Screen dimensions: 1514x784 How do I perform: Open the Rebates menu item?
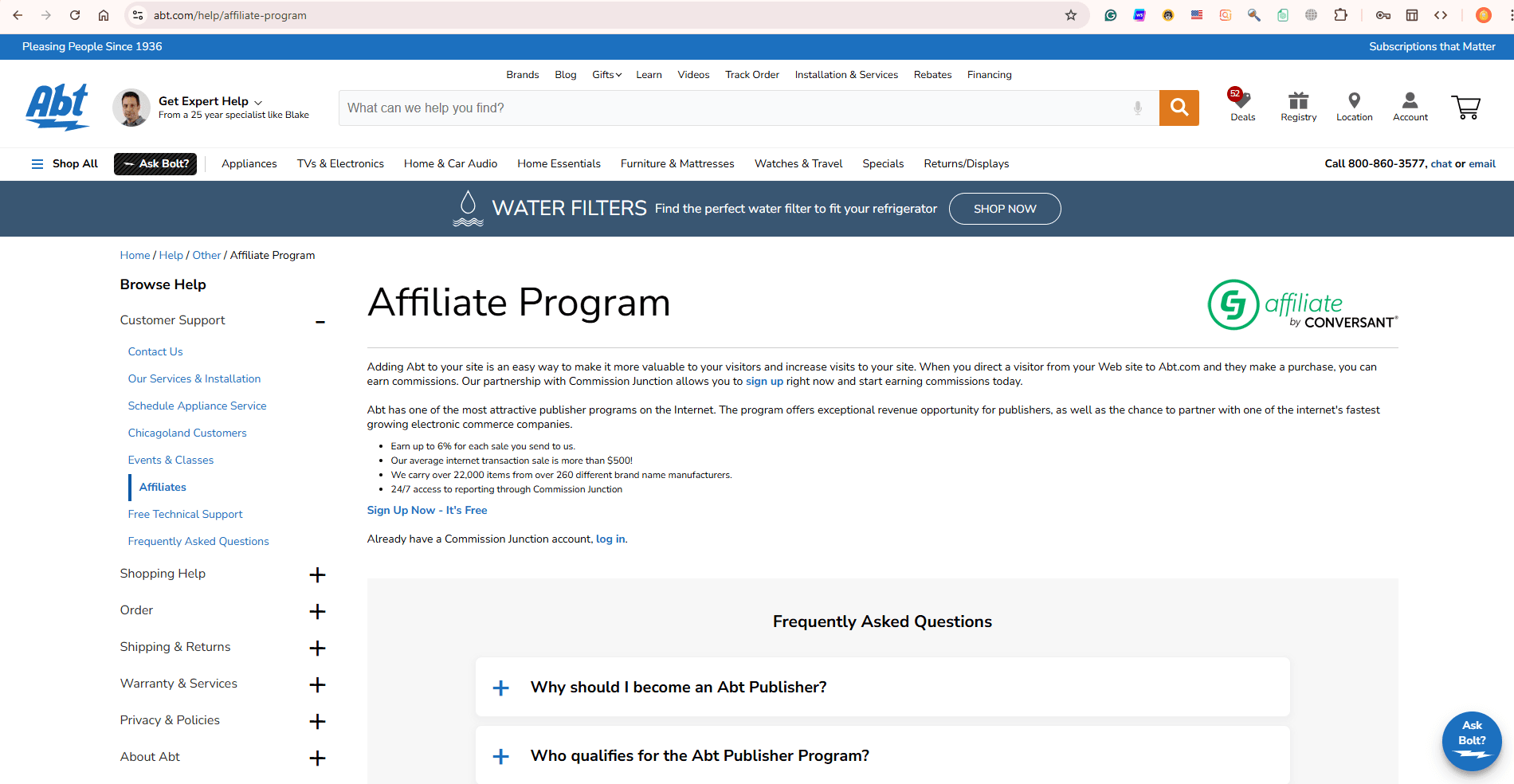[932, 75]
